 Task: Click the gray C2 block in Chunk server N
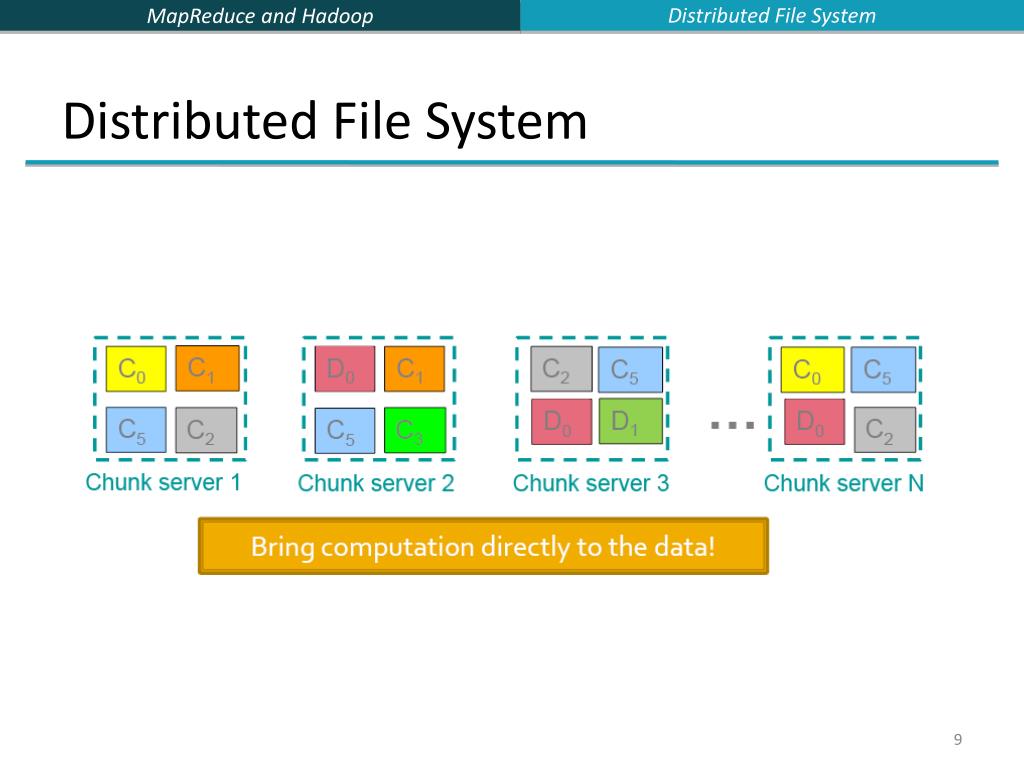click(x=885, y=430)
